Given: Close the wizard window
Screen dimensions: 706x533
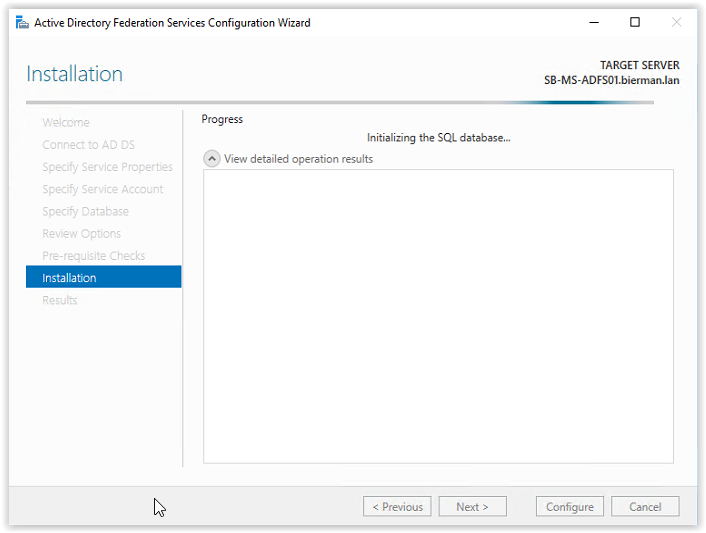Looking at the screenshot, I should click(676, 22).
